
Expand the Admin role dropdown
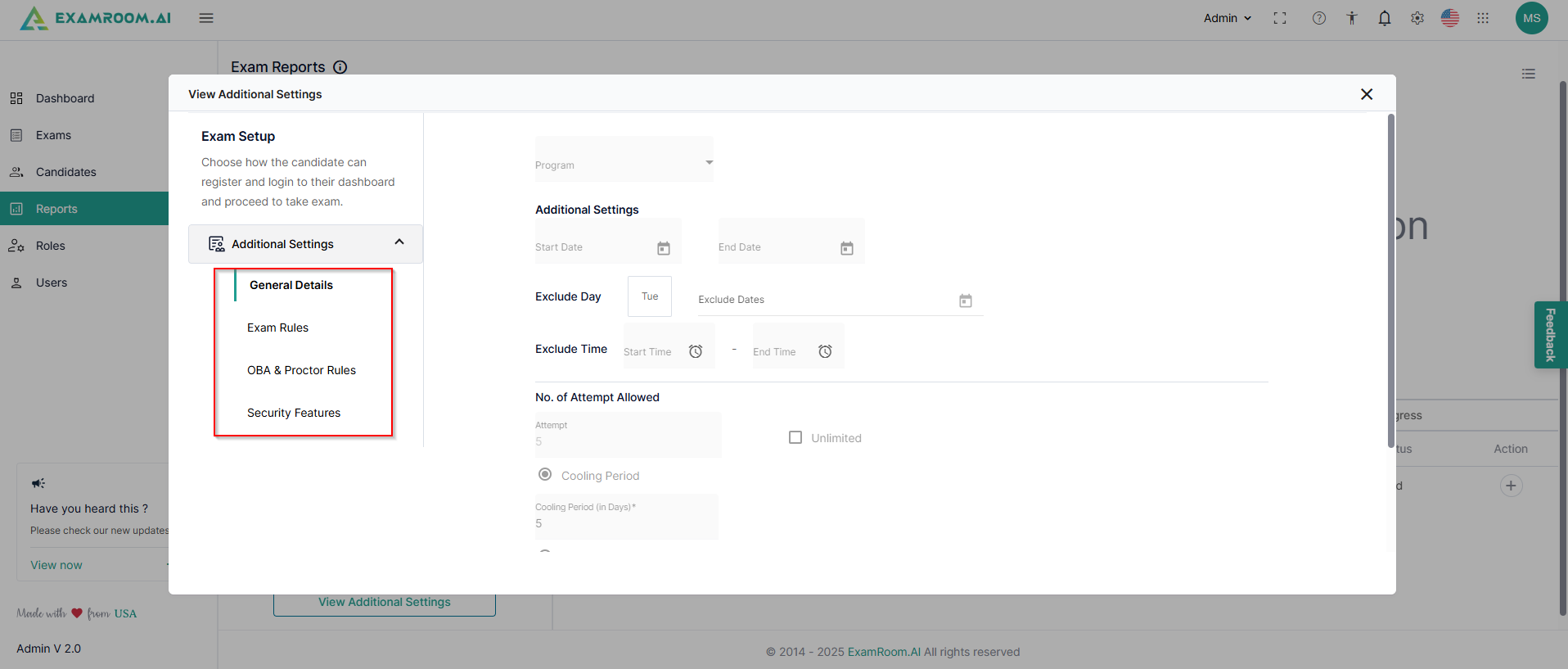tap(1227, 18)
